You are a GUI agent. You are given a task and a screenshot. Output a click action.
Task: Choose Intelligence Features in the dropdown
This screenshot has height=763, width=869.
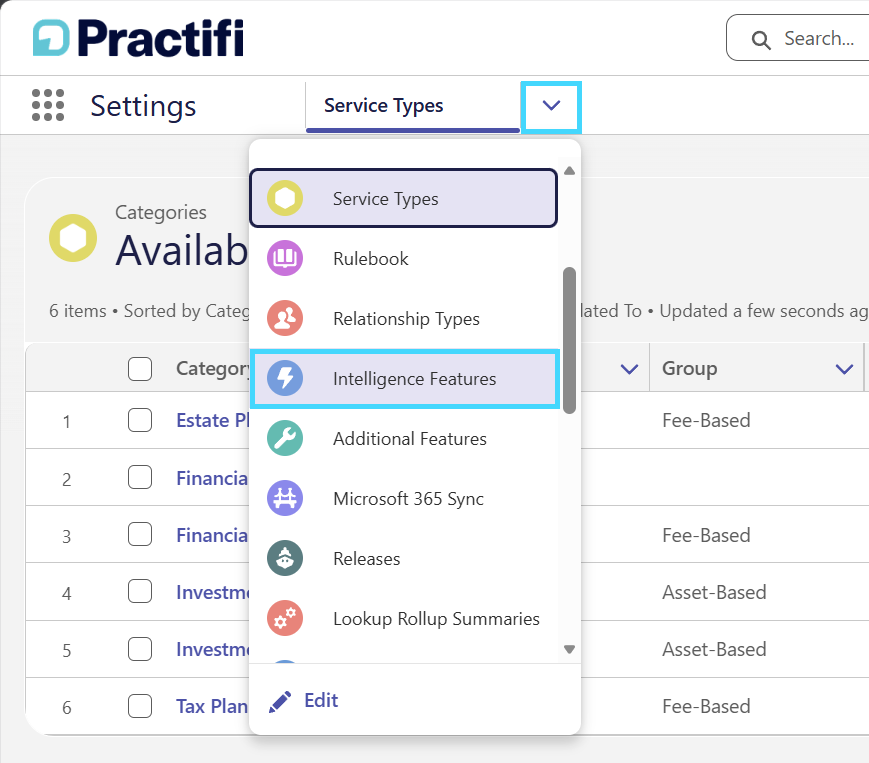pos(405,379)
